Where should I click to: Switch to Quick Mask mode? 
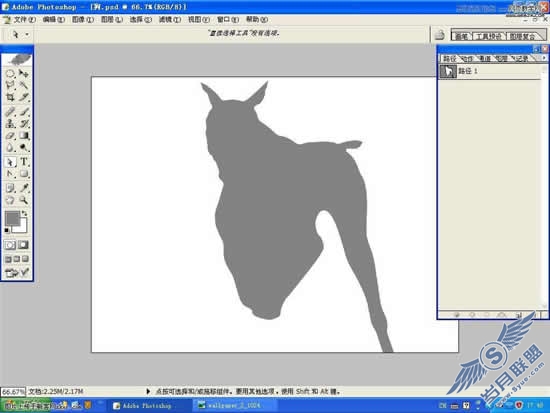[24, 245]
